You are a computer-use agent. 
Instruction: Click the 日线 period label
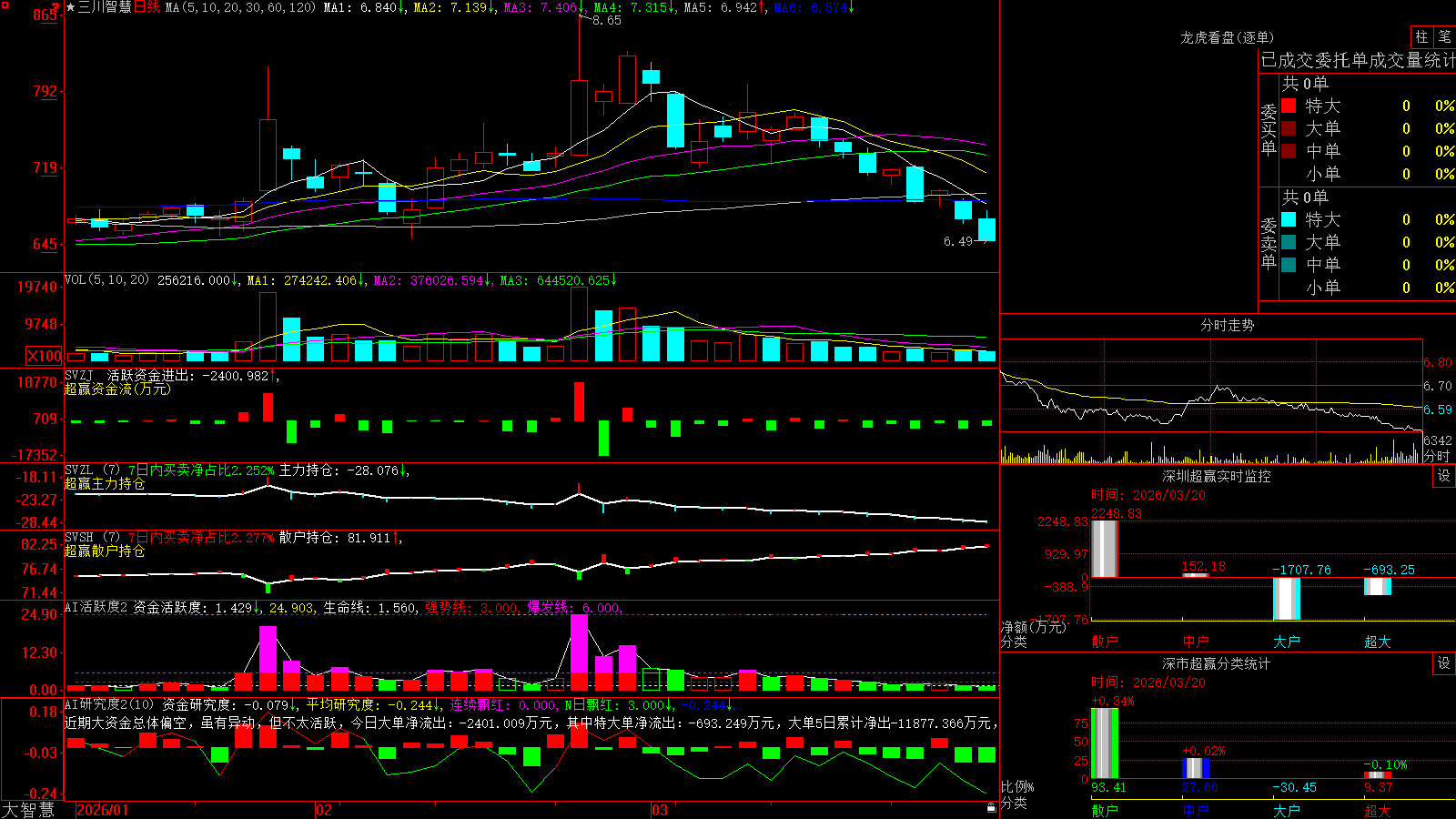click(x=147, y=7)
